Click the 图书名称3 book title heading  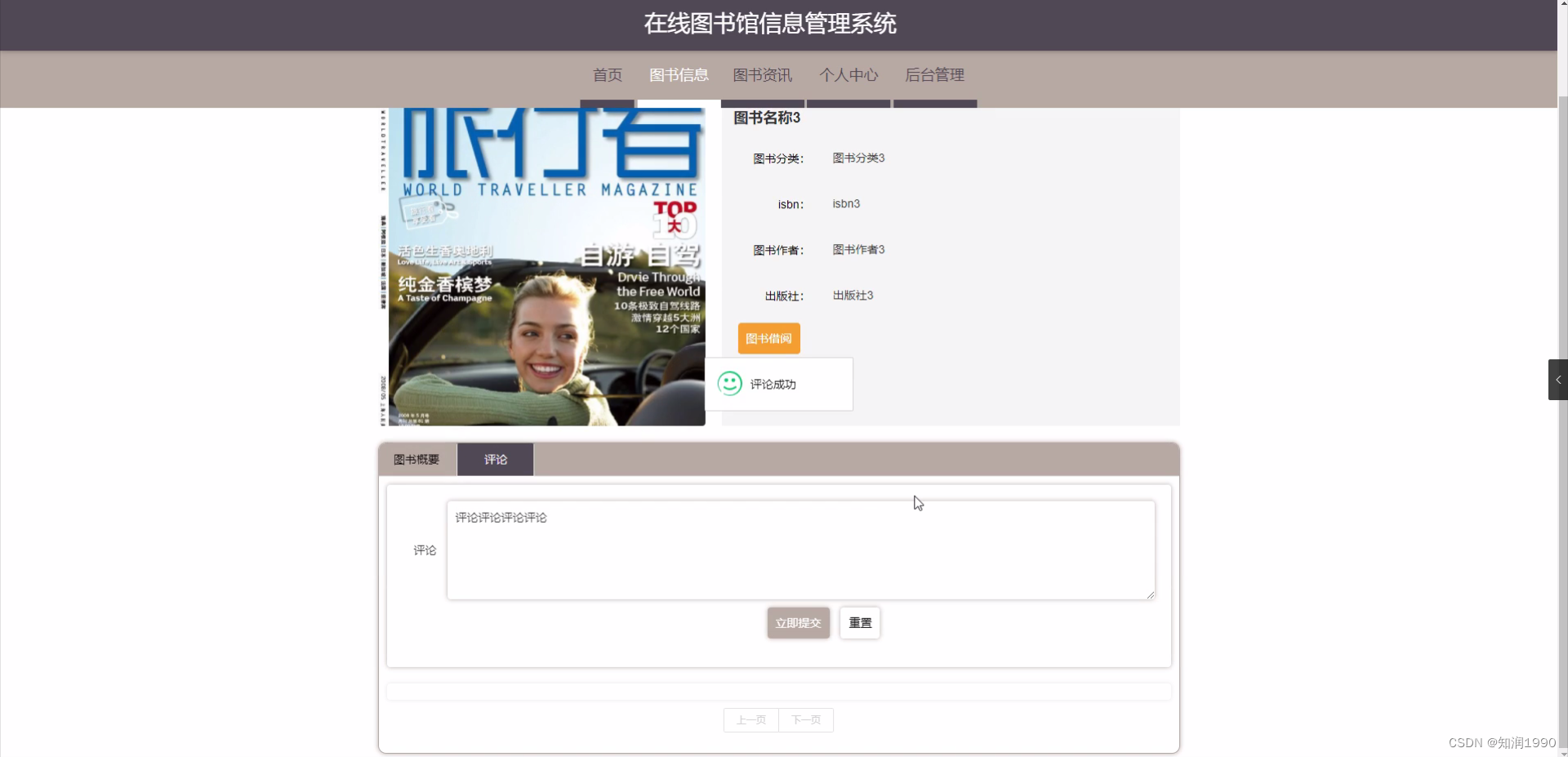[764, 118]
